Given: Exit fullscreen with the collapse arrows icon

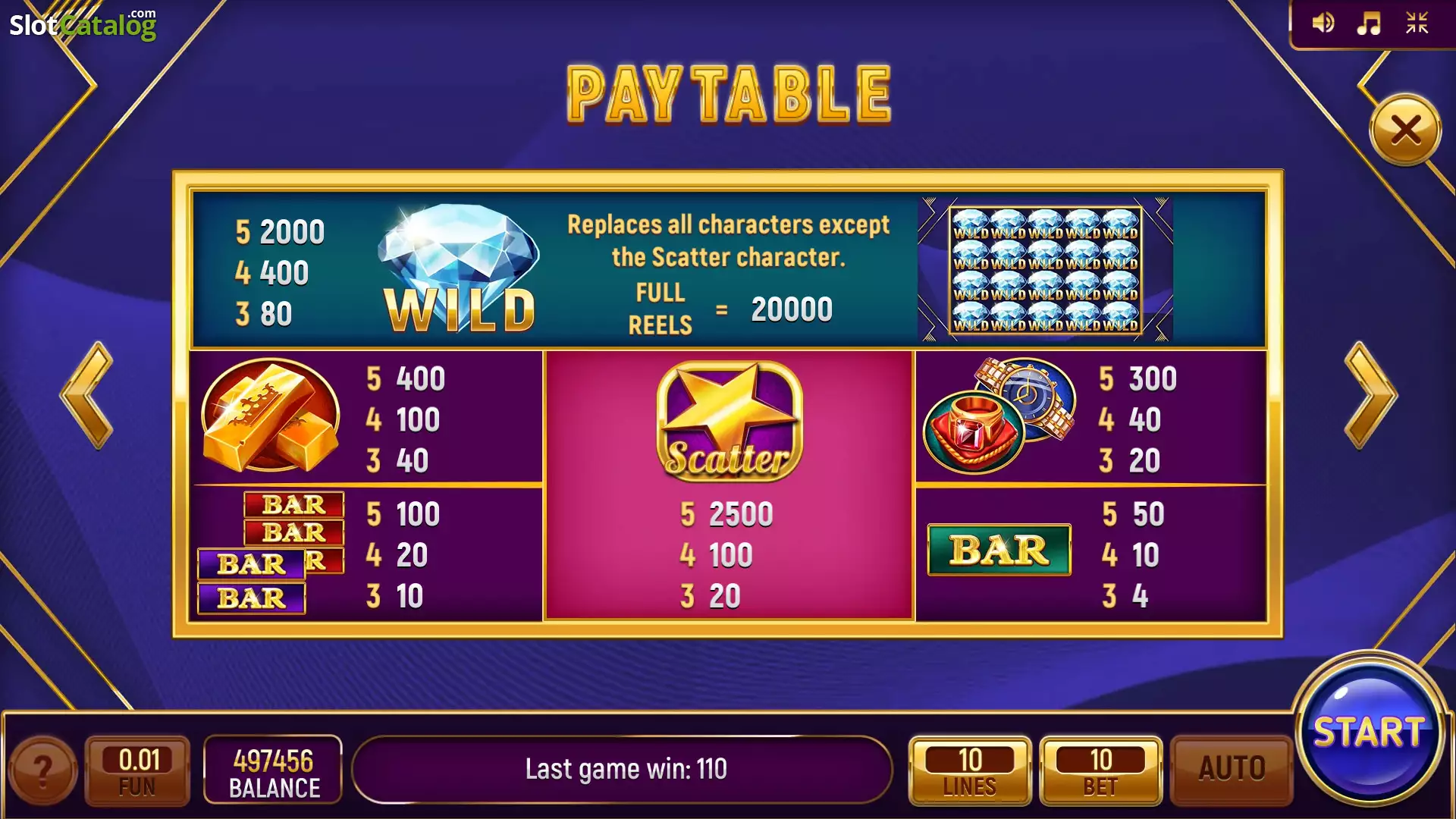Looking at the screenshot, I should tap(1417, 23).
